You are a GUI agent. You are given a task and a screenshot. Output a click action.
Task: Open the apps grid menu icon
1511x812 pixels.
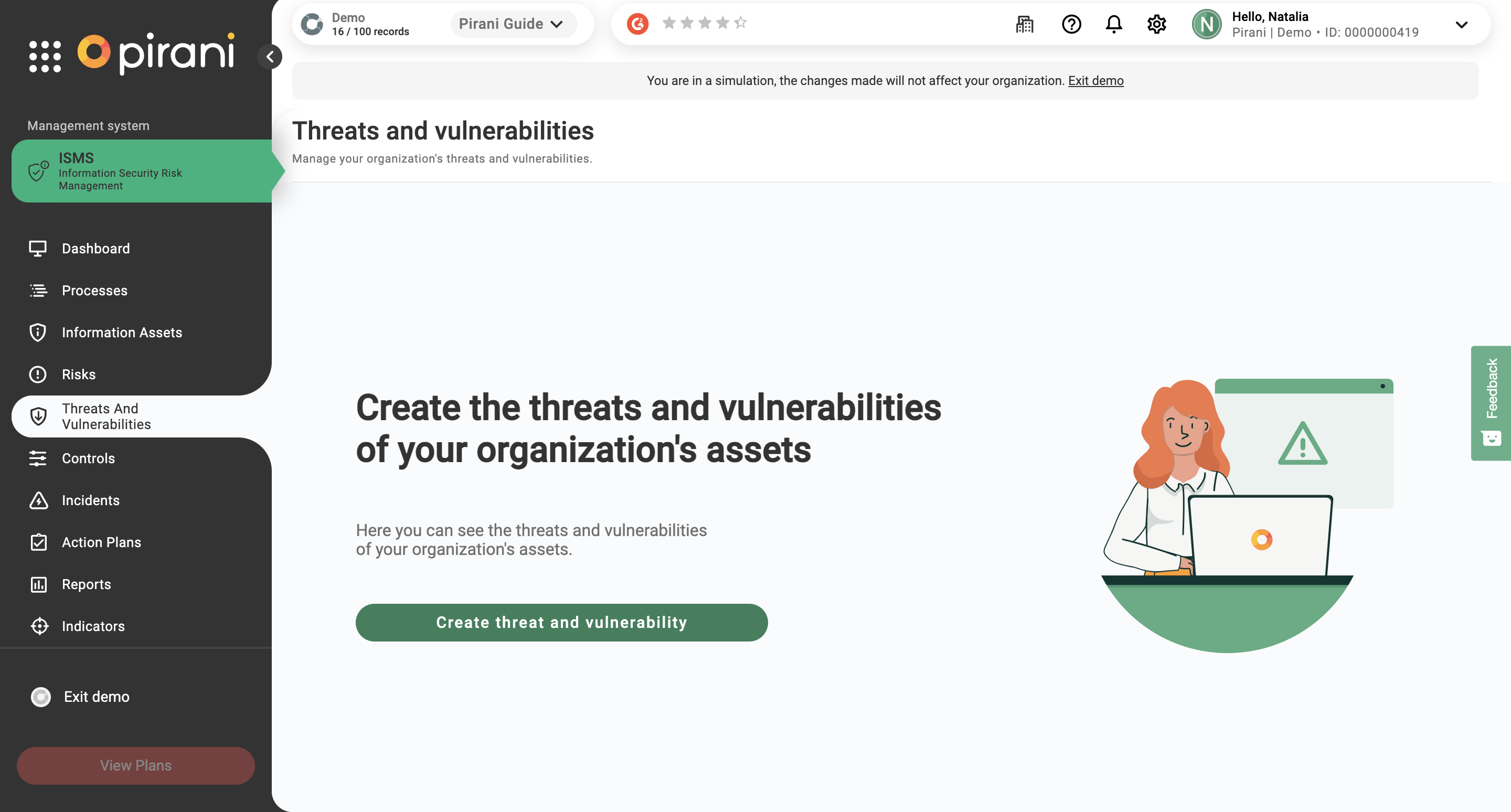pos(45,56)
